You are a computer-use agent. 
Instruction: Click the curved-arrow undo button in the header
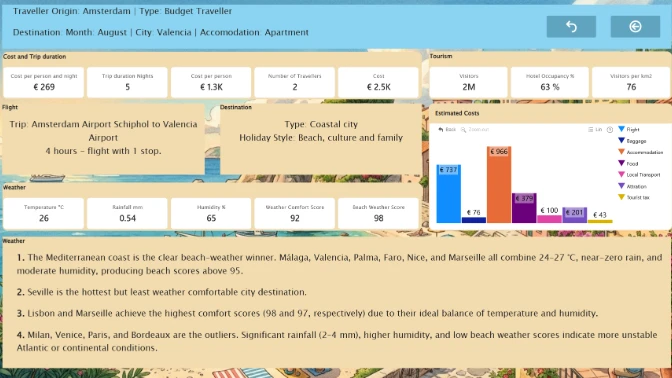(571, 27)
